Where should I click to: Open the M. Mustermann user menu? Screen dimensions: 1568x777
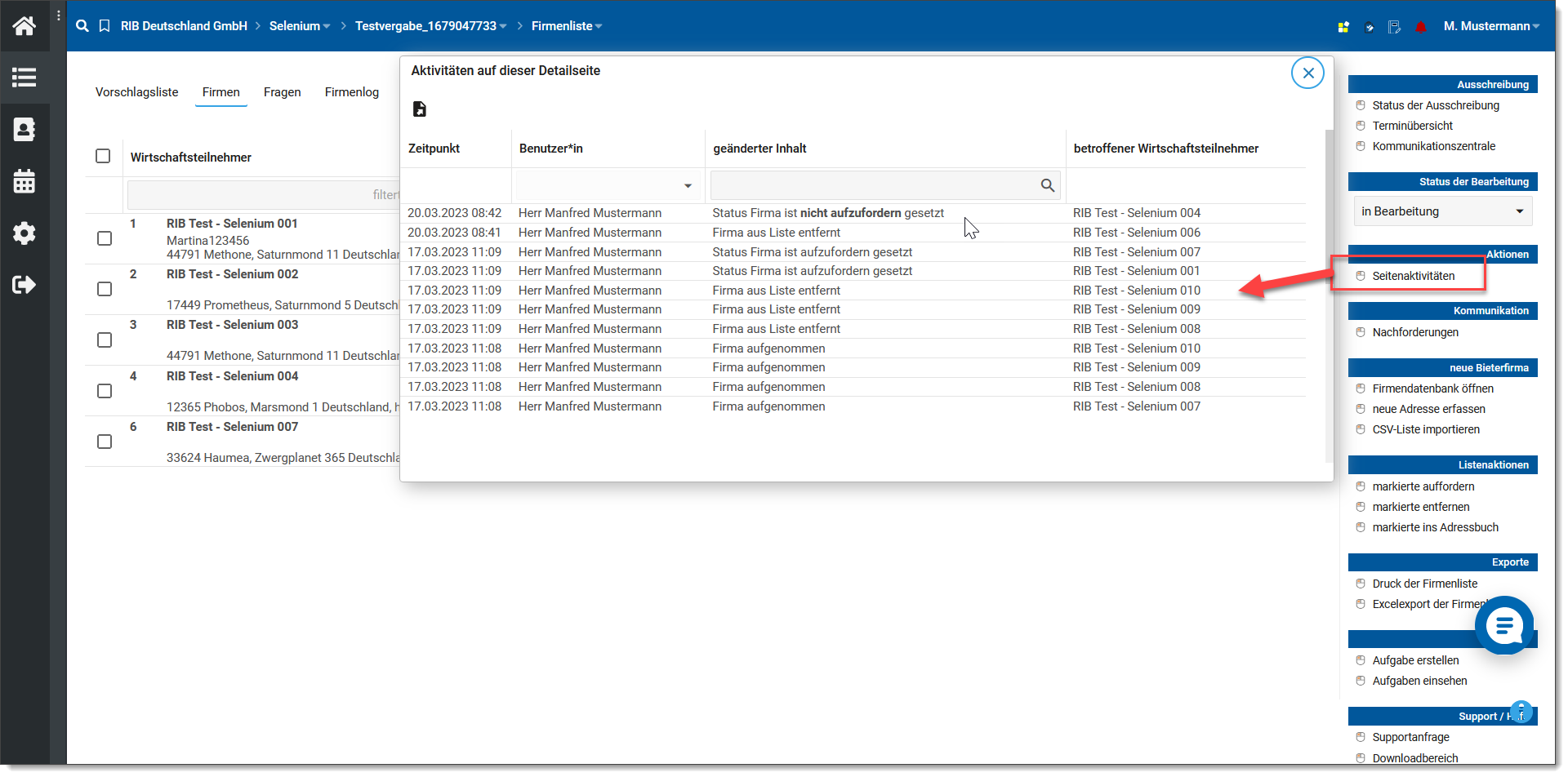(1491, 26)
